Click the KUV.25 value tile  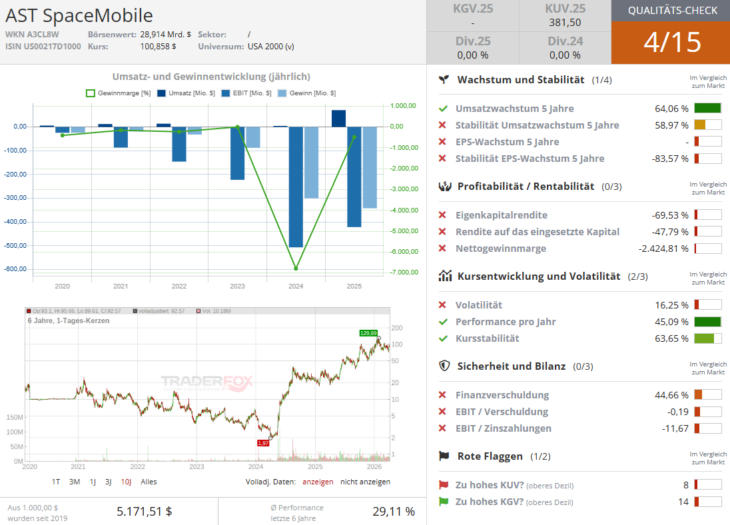click(x=564, y=16)
